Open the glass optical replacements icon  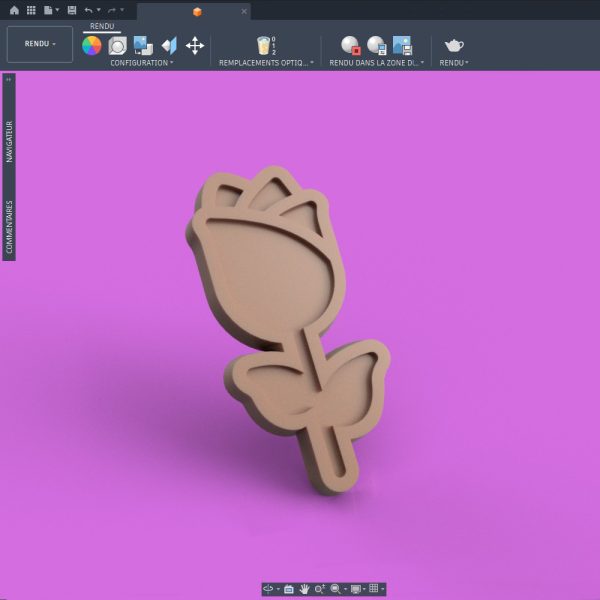(264, 46)
